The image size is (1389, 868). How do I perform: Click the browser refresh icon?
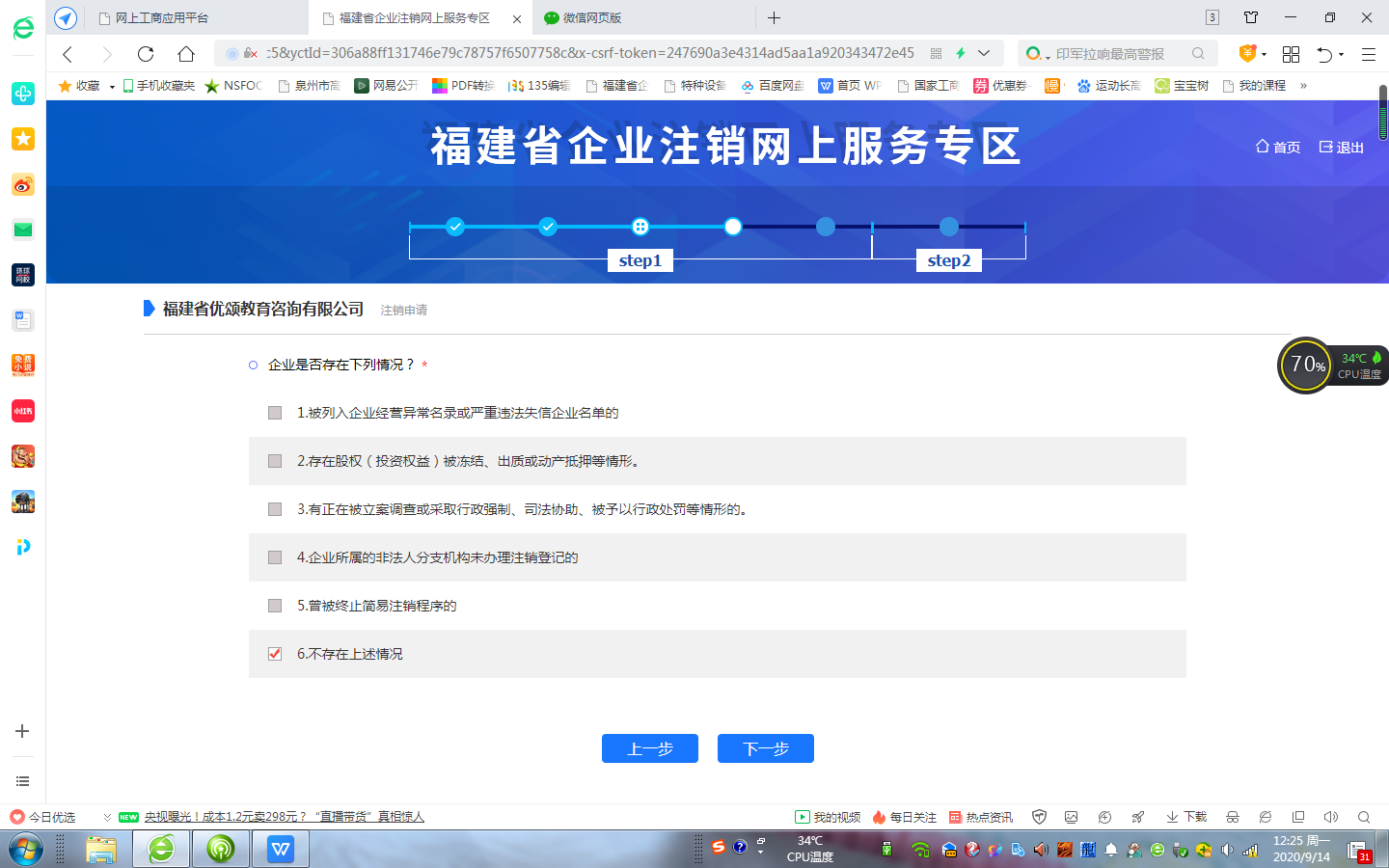pos(146,54)
